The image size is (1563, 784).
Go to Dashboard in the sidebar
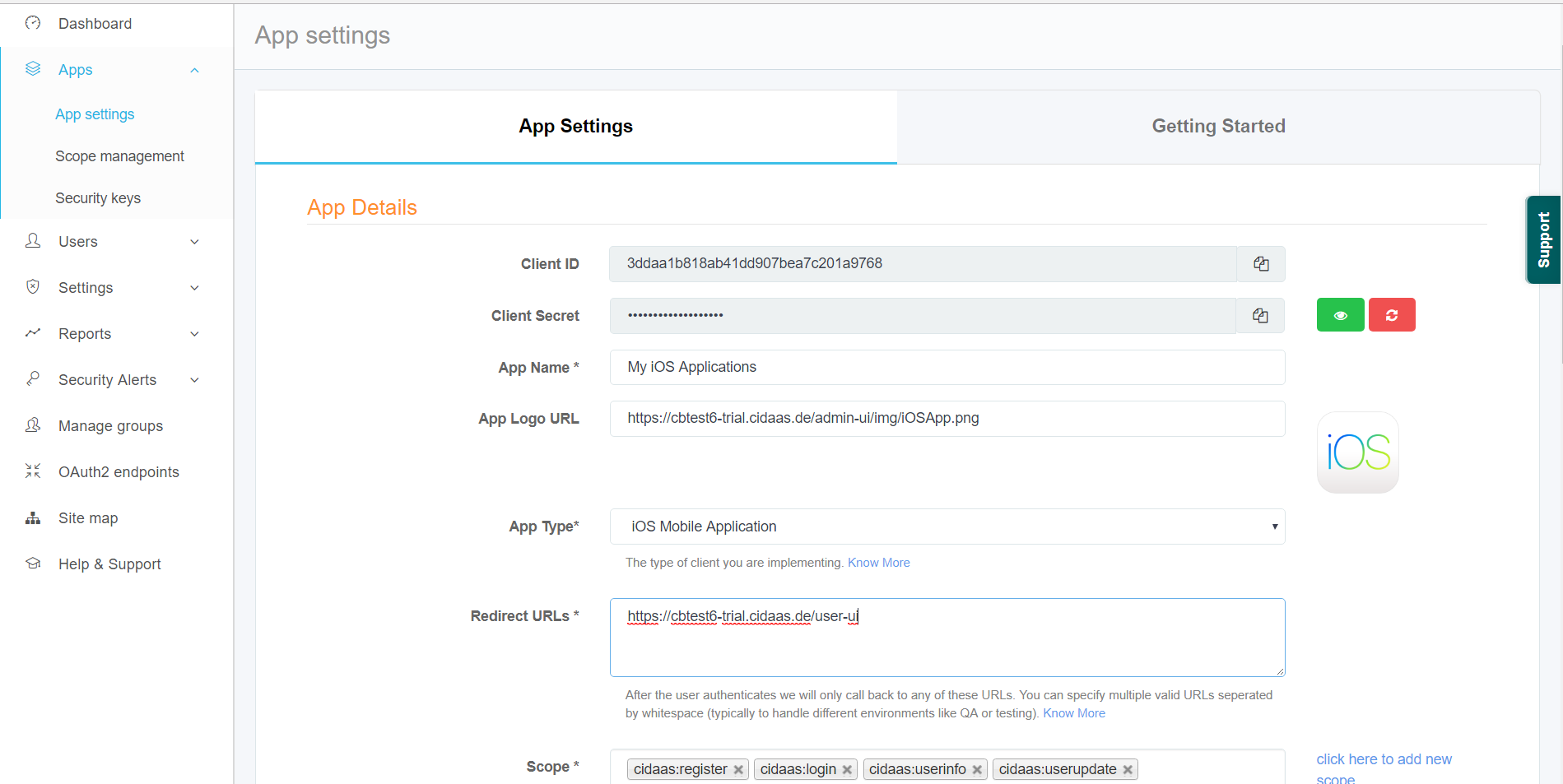point(95,24)
